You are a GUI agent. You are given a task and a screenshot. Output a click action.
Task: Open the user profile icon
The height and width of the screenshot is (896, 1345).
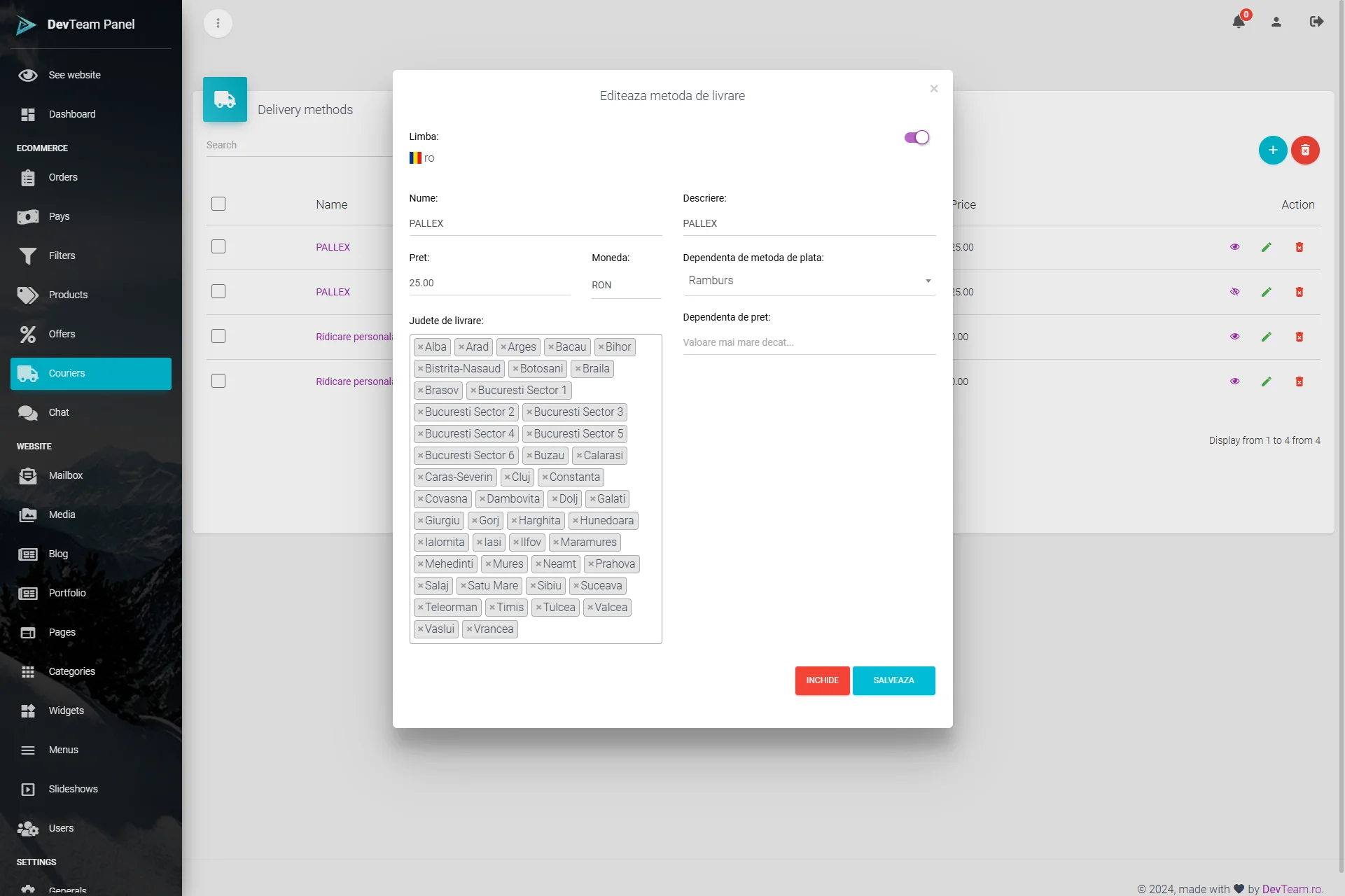[1276, 22]
